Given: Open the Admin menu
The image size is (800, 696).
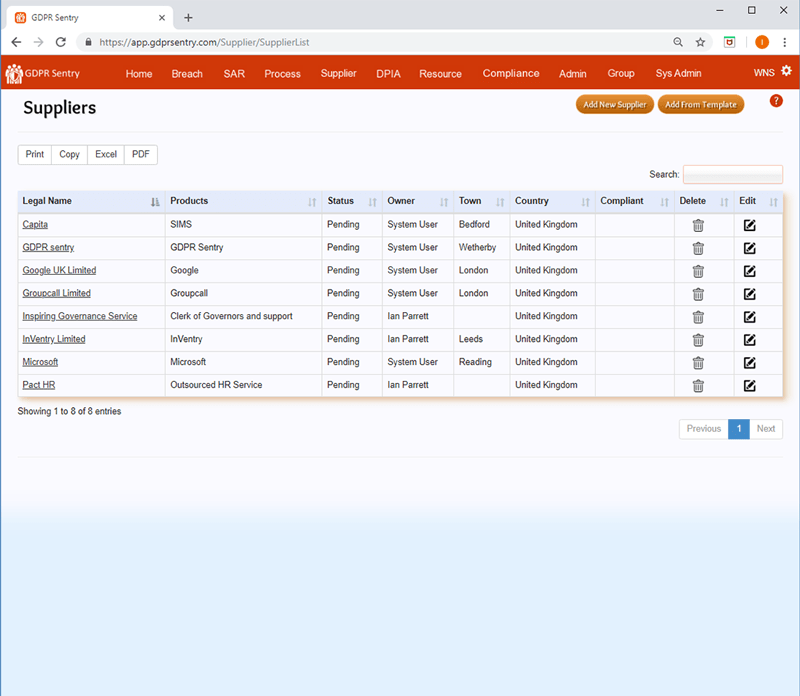Looking at the screenshot, I should [x=572, y=74].
